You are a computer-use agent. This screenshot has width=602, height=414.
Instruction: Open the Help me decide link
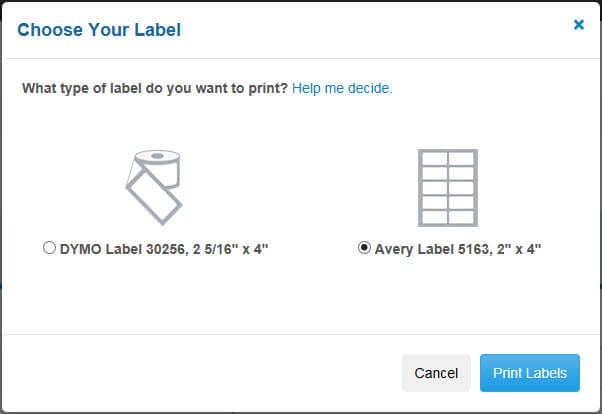tap(342, 88)
